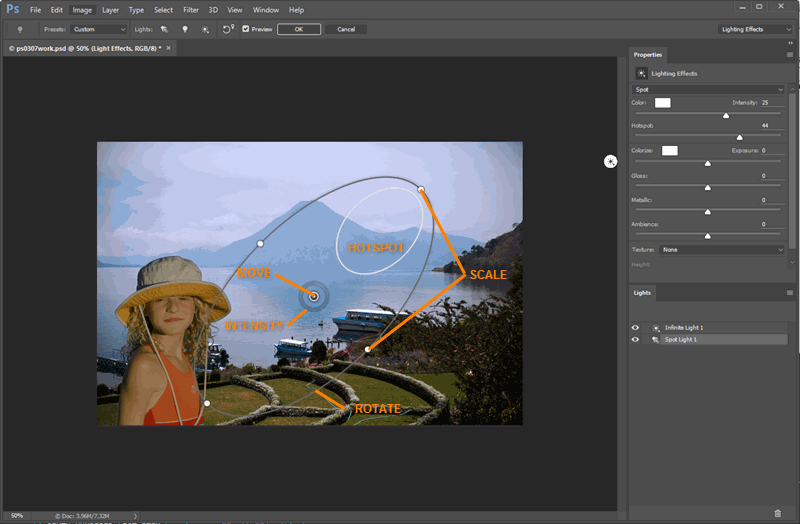Screen dimensions: 800x524
Task: Select the Infinite Light 1 row
Action: pyautogui.click(x=709, y=328)
